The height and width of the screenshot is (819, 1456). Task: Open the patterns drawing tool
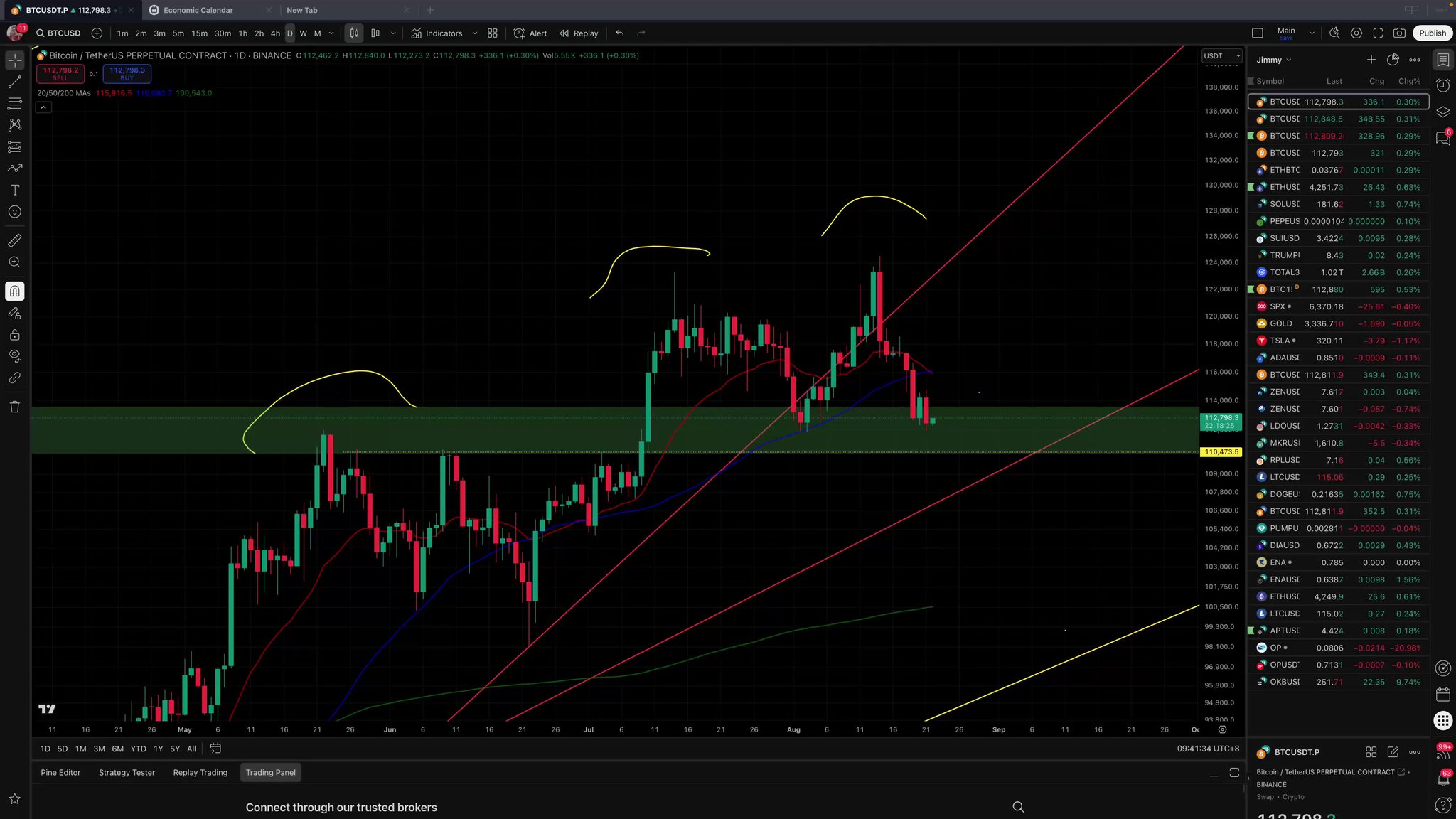15,125
